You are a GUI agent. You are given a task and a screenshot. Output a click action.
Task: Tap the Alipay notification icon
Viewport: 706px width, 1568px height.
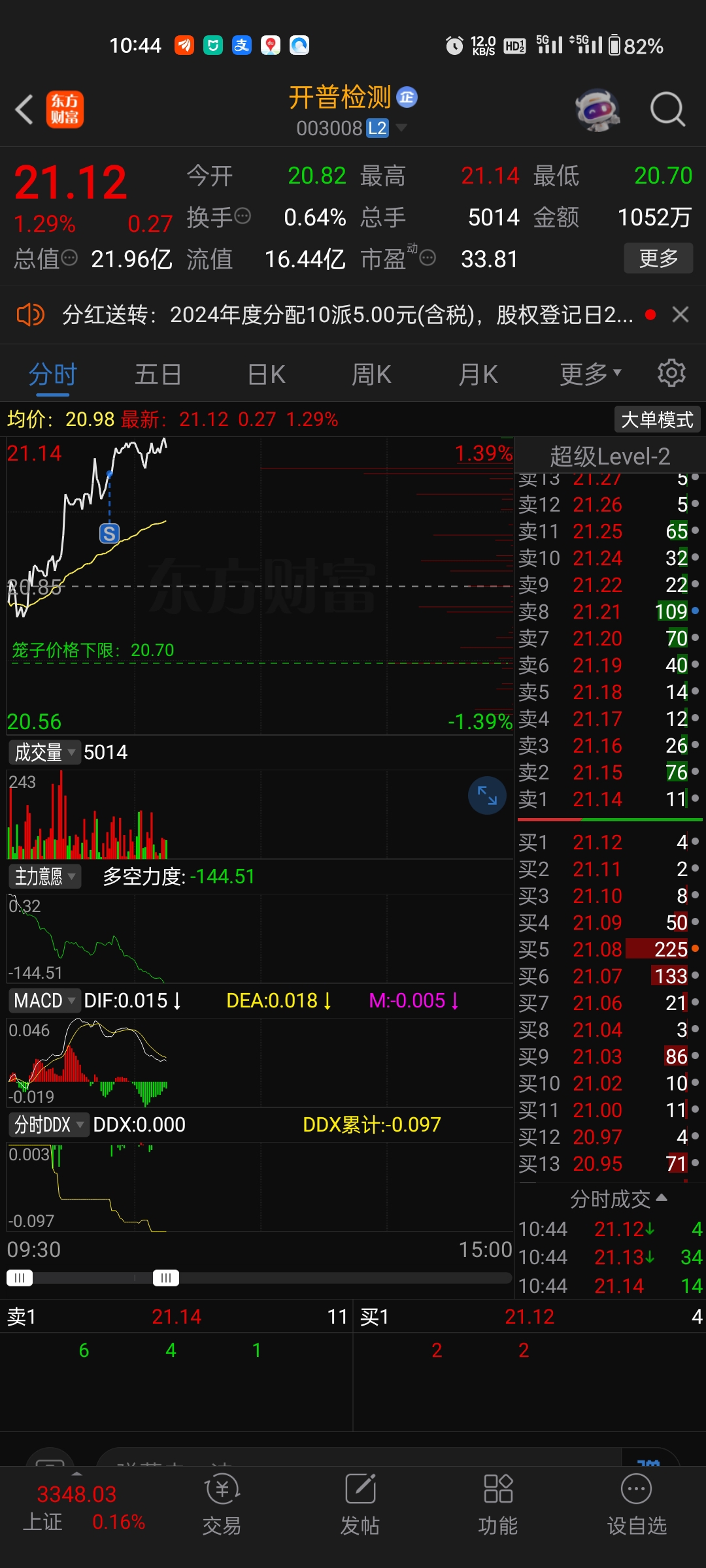[242, 45]
